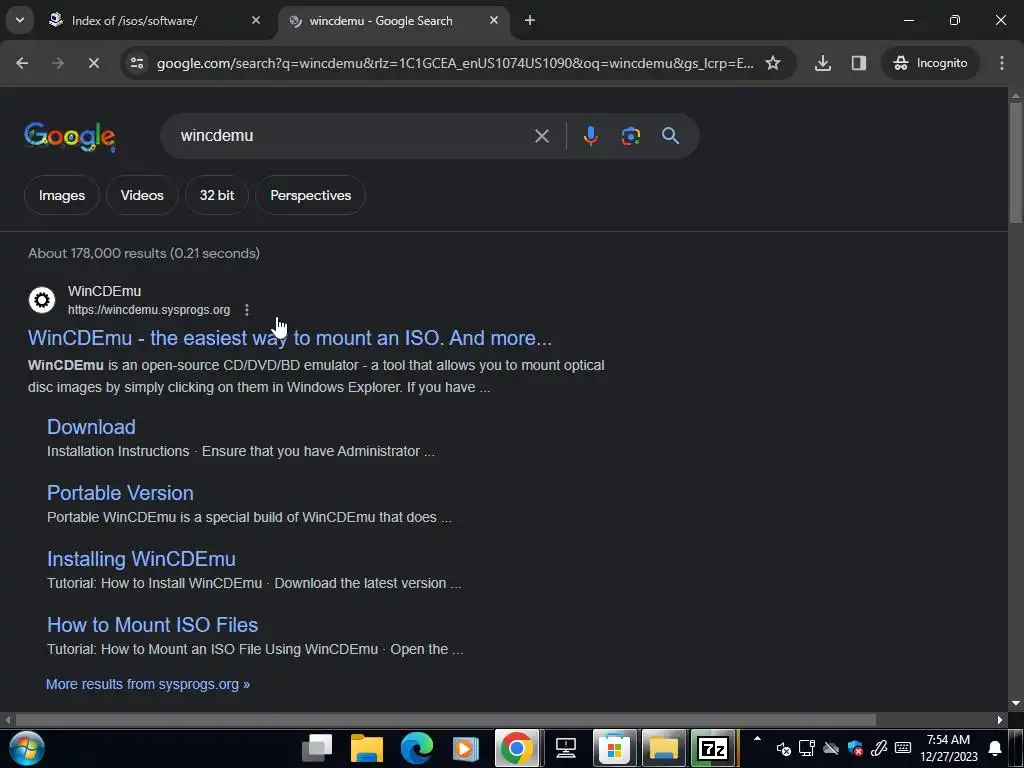Search by image with the Lens icon

(x=631, y=136)
